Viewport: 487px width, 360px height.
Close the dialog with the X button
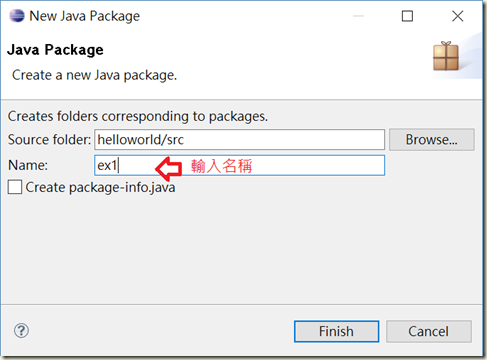[457, 16]
